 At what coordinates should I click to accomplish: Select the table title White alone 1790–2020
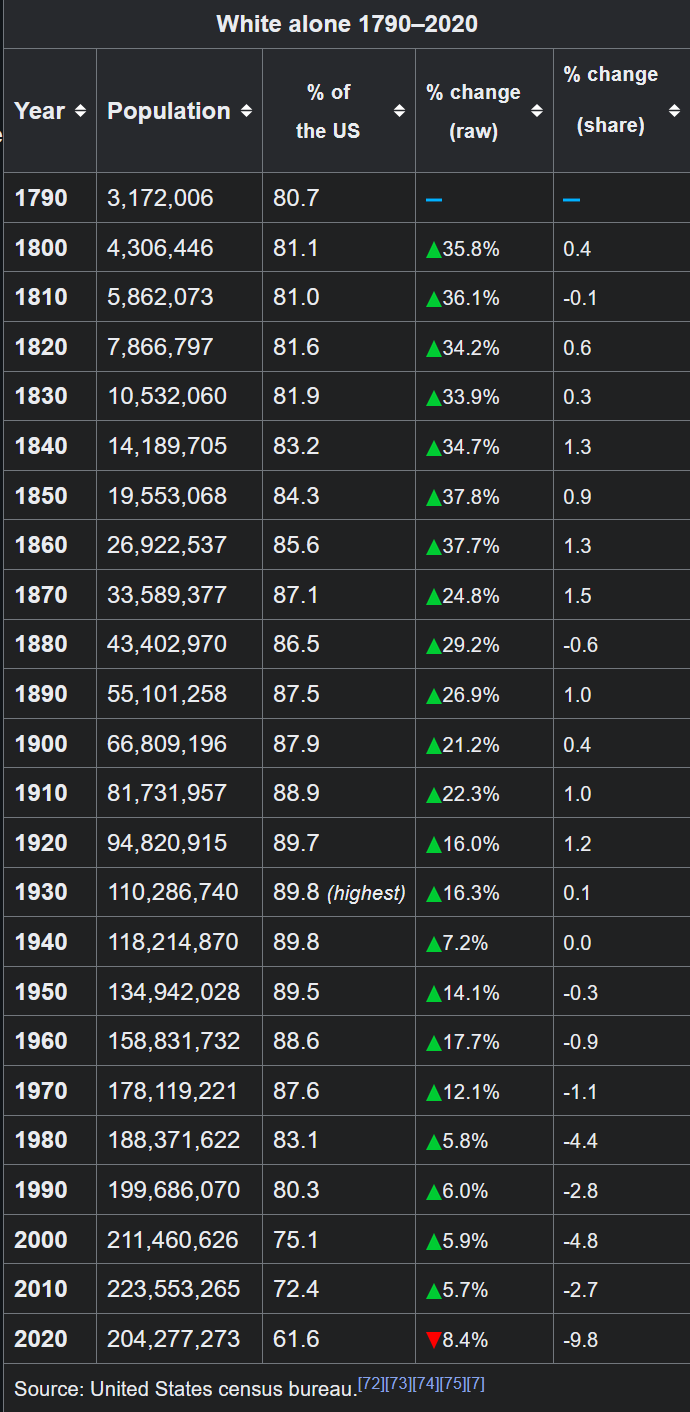pyautogui.click(x=347, y=24)
